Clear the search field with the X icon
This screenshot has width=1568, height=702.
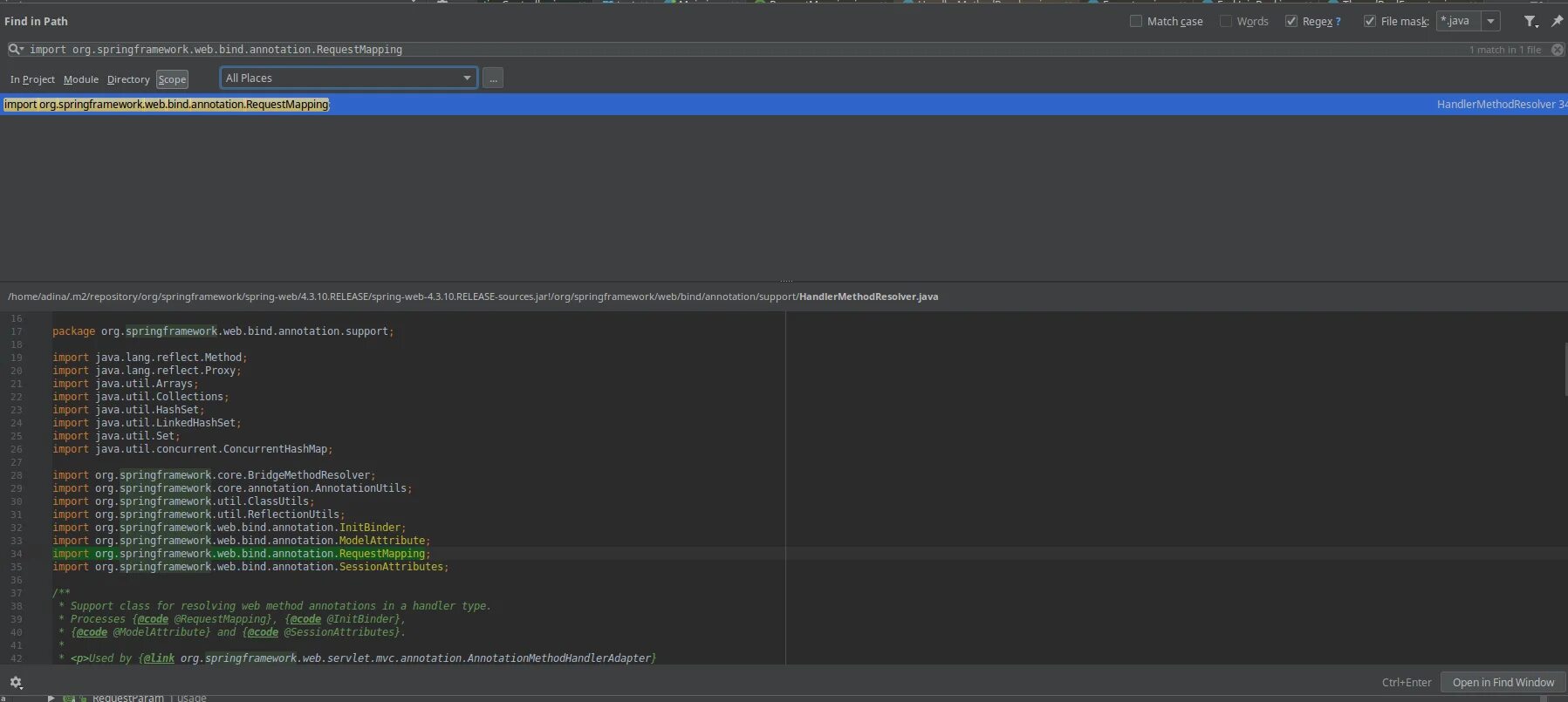[x=1558, y=50]
